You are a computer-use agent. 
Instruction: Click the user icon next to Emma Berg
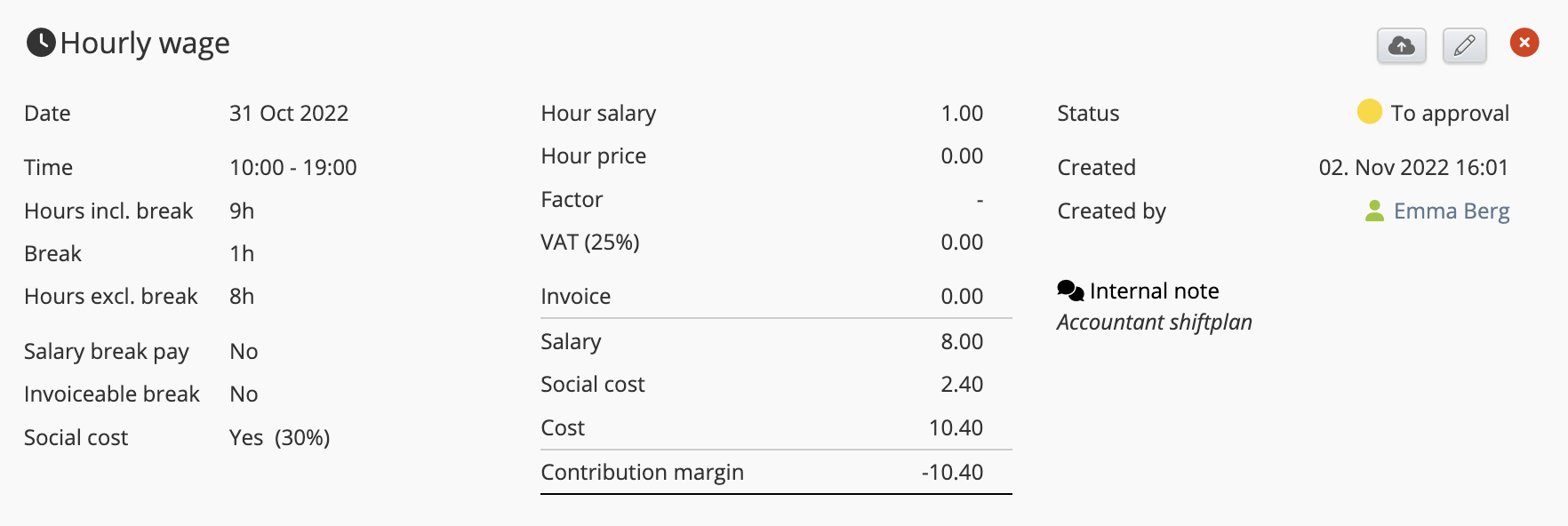tap(1374, 211)
